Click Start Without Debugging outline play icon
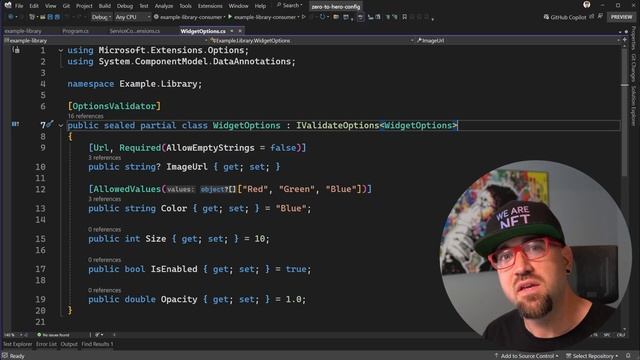The height and width of the screenshot is (360, 640). click(304, 17)
